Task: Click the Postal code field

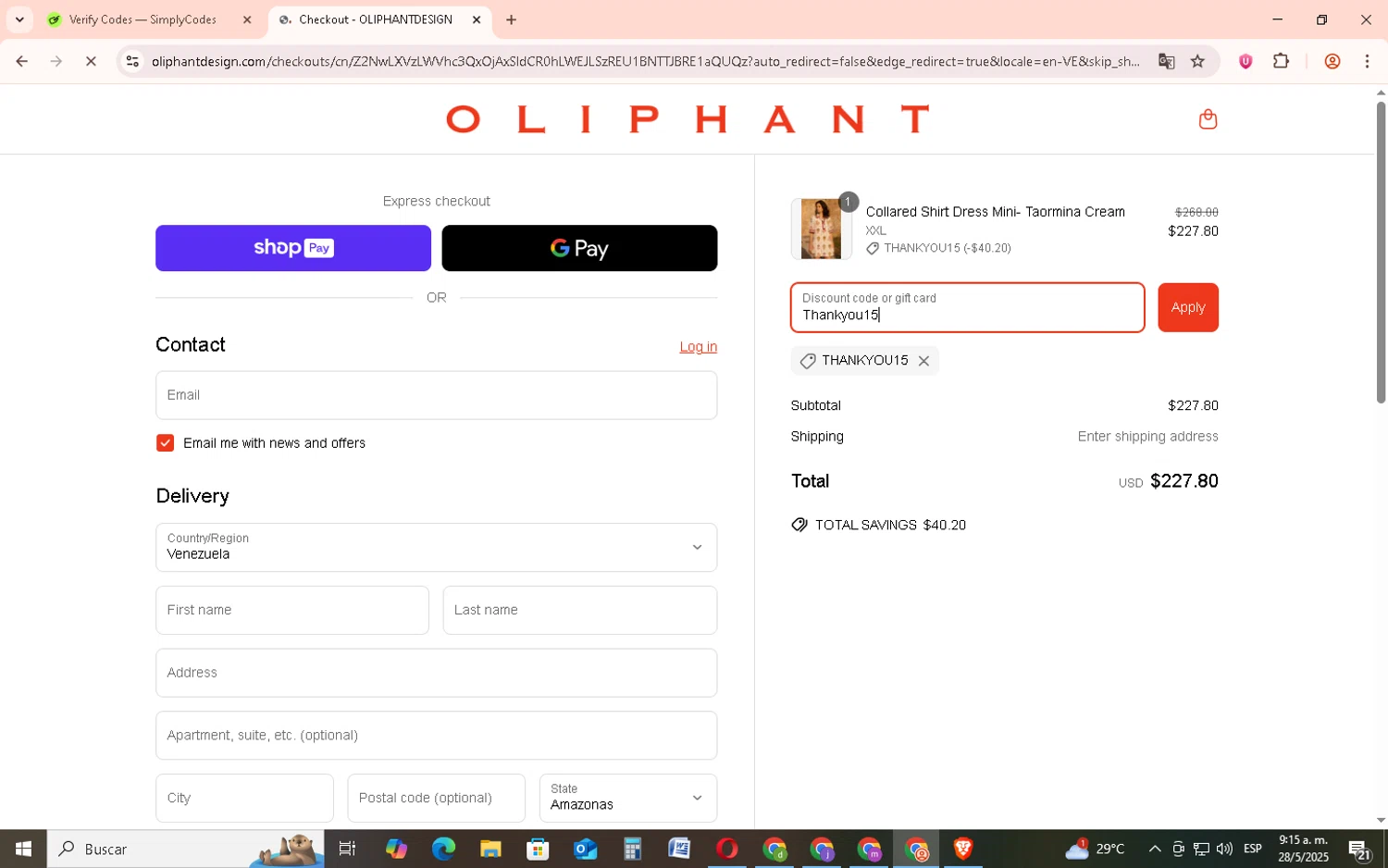Action: click(436, 798)
